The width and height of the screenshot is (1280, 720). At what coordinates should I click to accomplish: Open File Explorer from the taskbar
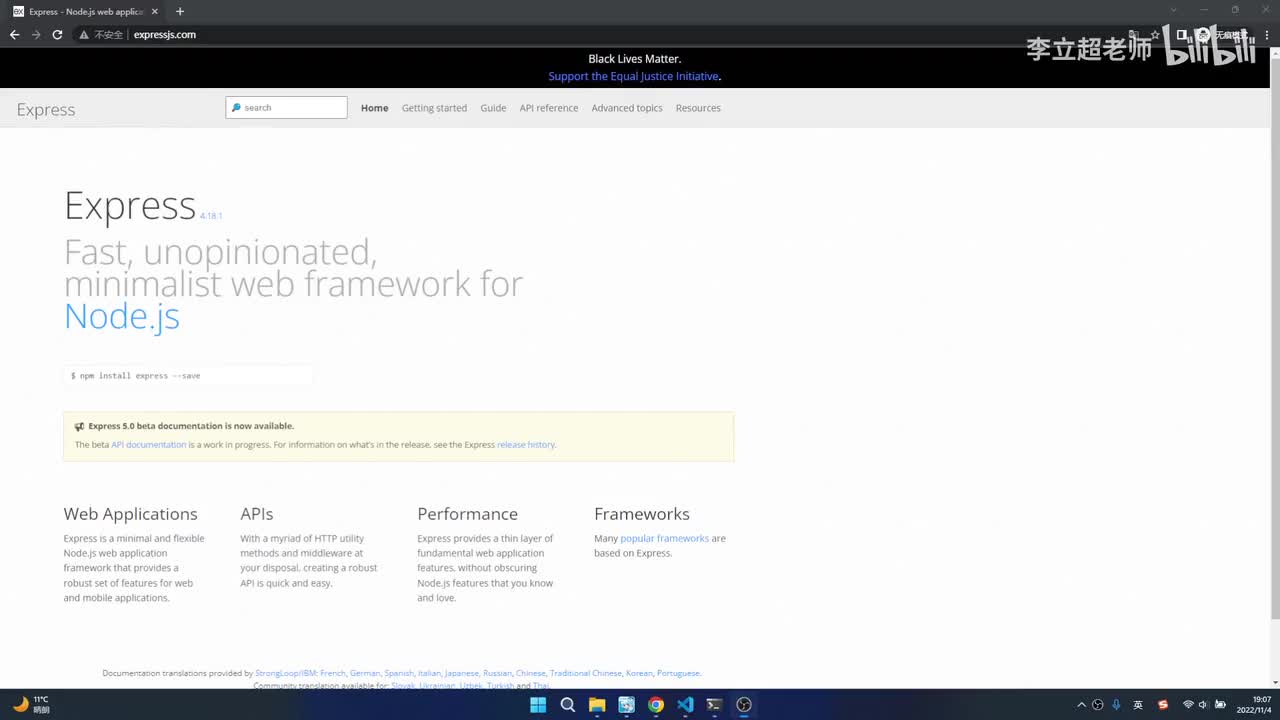[597, 705]
